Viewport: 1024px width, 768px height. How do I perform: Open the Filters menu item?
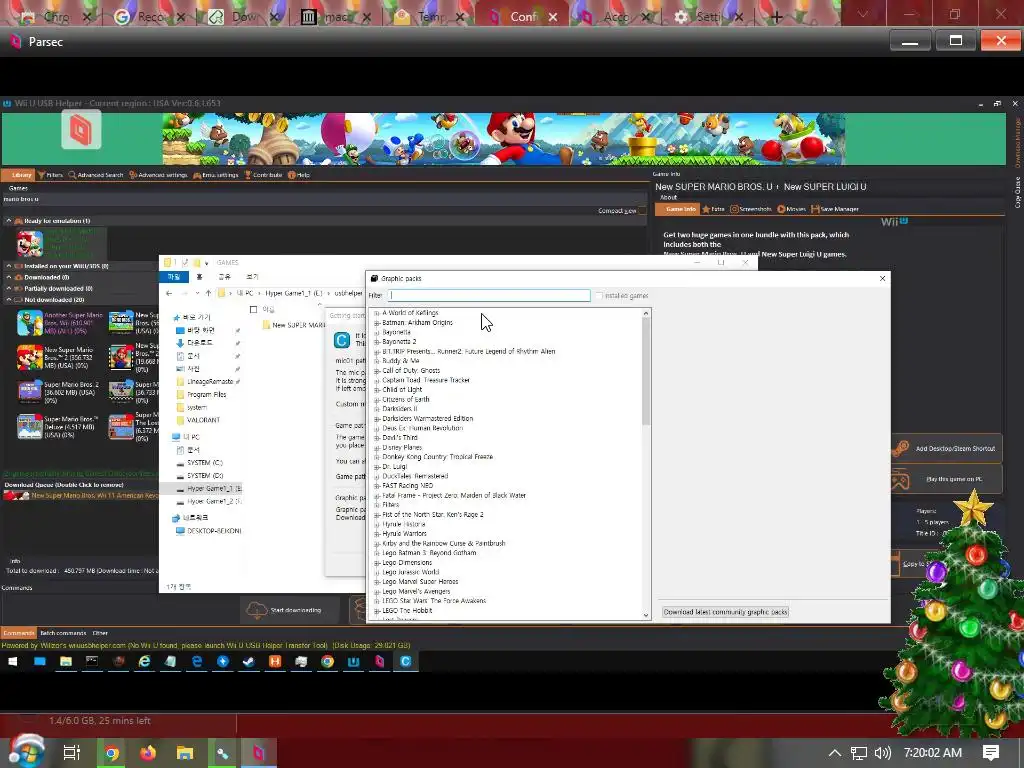pos(50,175)
